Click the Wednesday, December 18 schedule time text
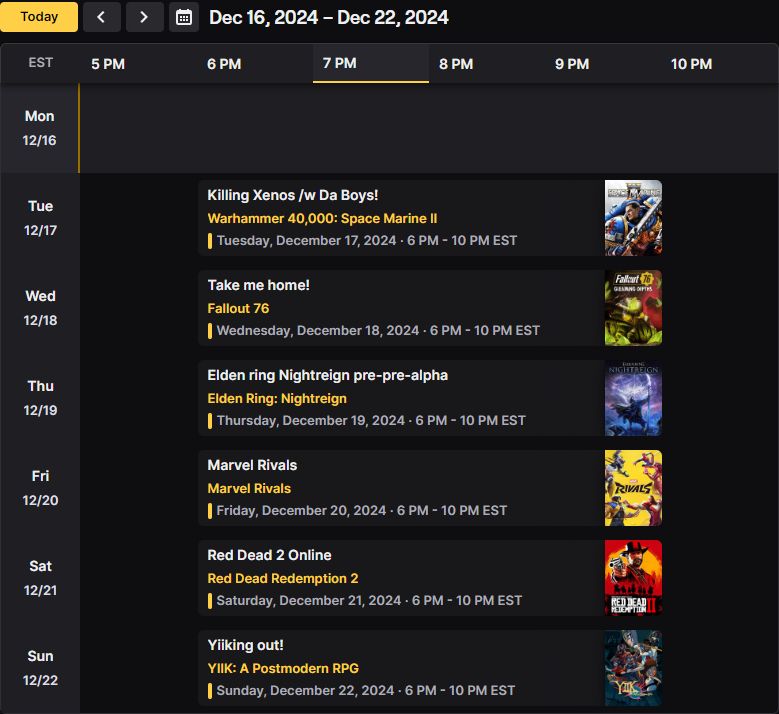779x714 pixels. pos(378,330)
